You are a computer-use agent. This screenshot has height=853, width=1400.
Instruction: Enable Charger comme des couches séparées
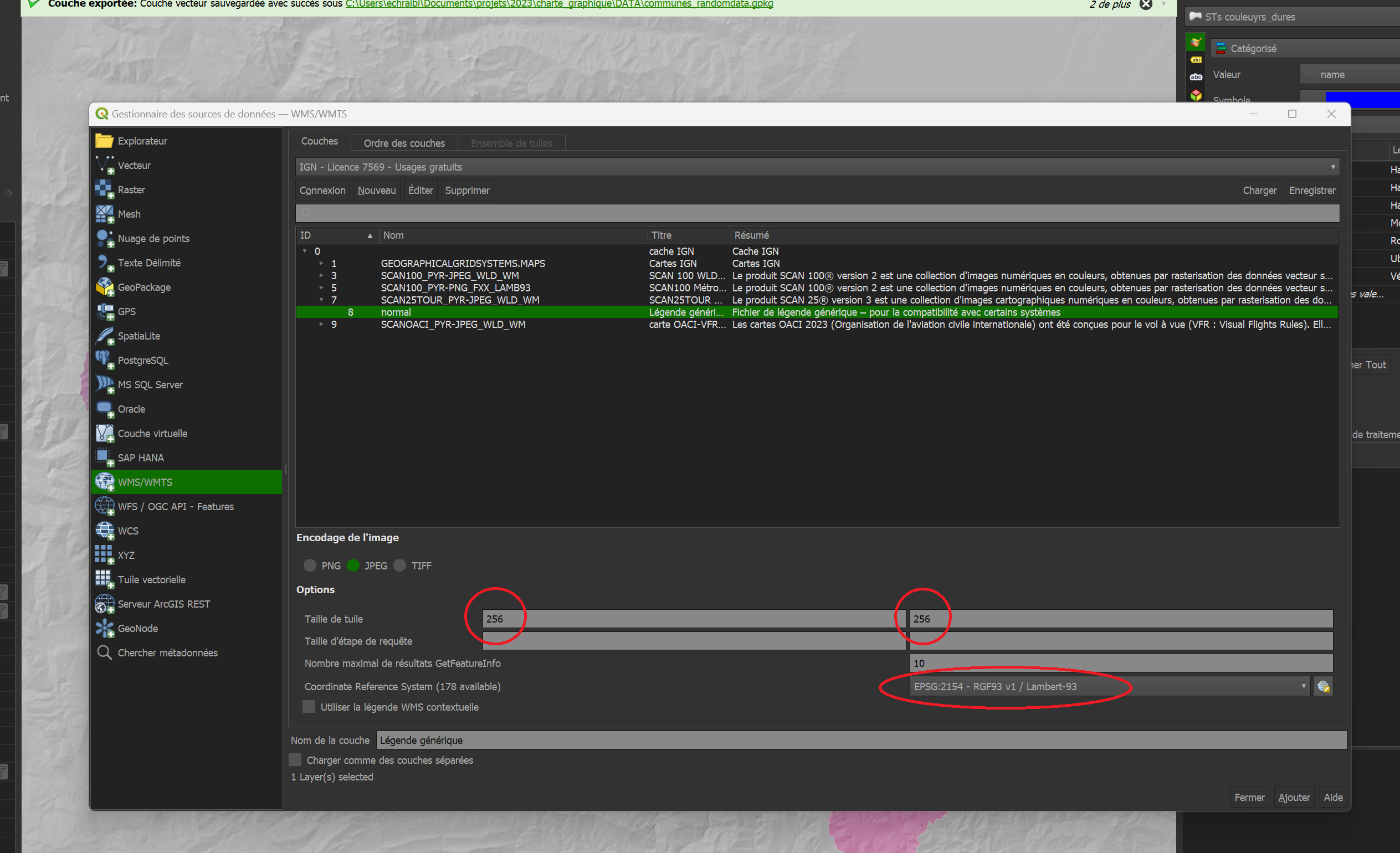[295, 760]
